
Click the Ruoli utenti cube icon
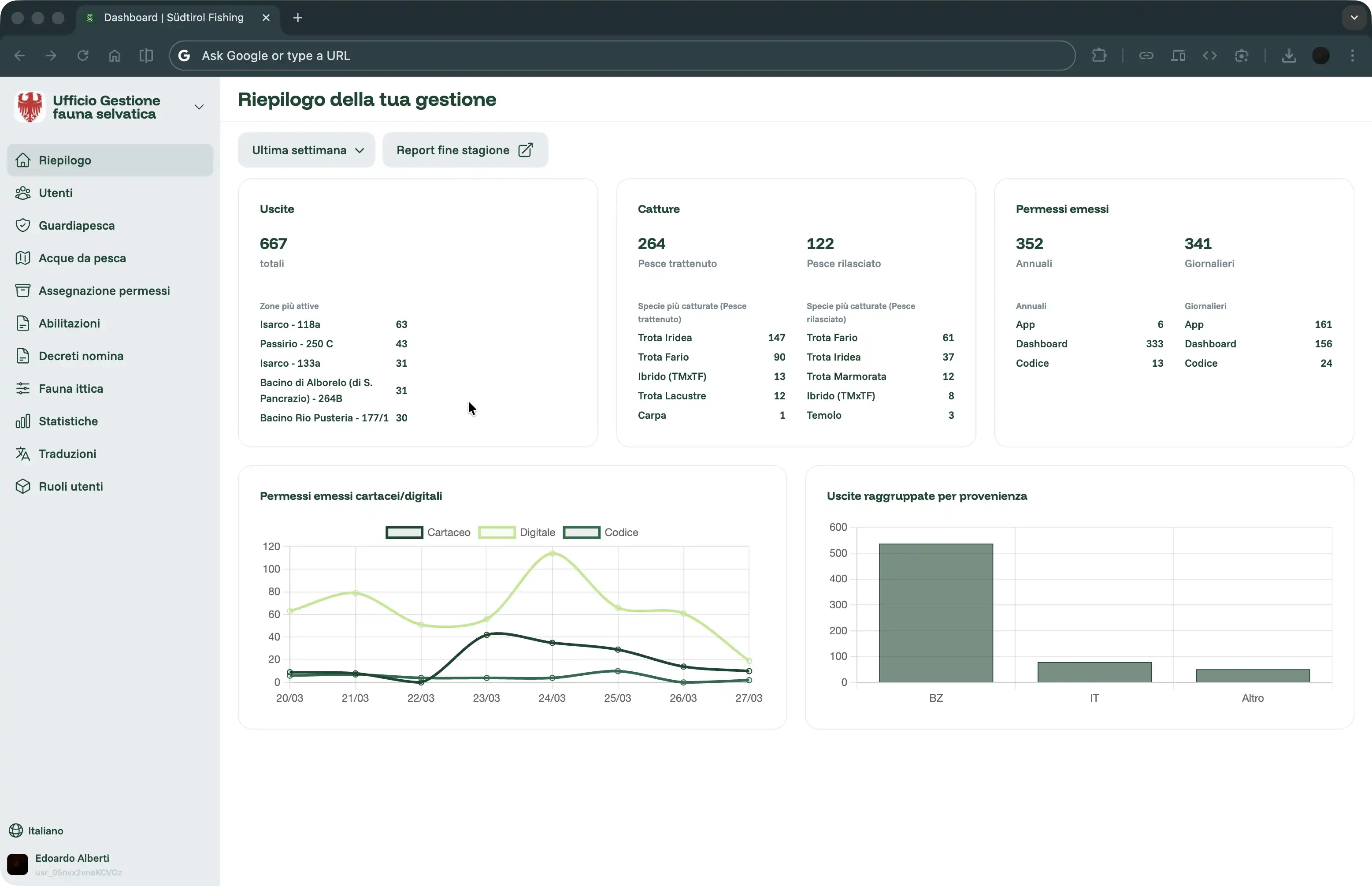[22, 487]
